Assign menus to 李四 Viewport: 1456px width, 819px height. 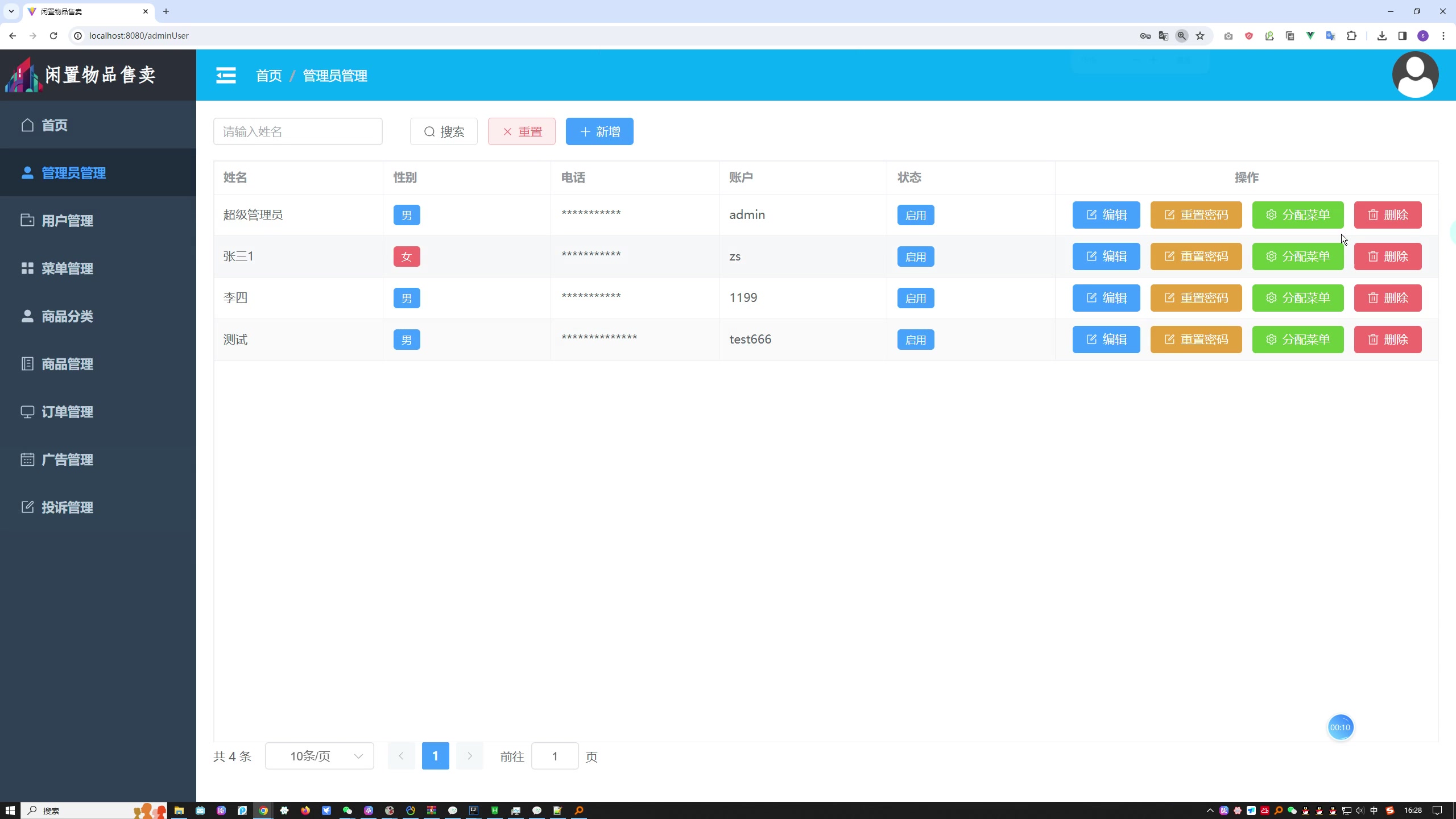(1298, 298)
